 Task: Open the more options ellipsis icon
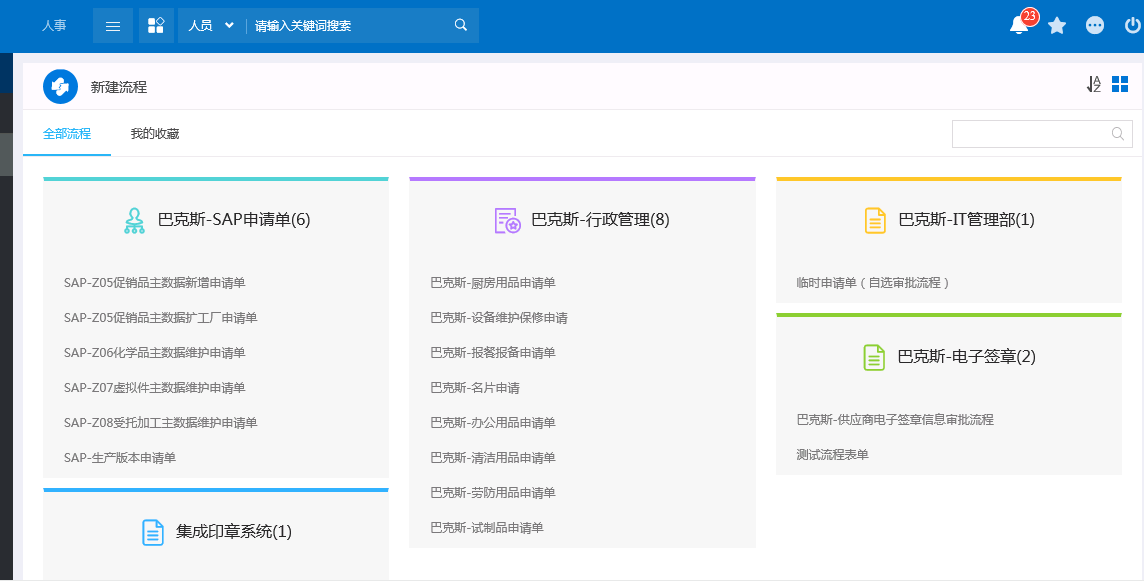coord(1094,26)
